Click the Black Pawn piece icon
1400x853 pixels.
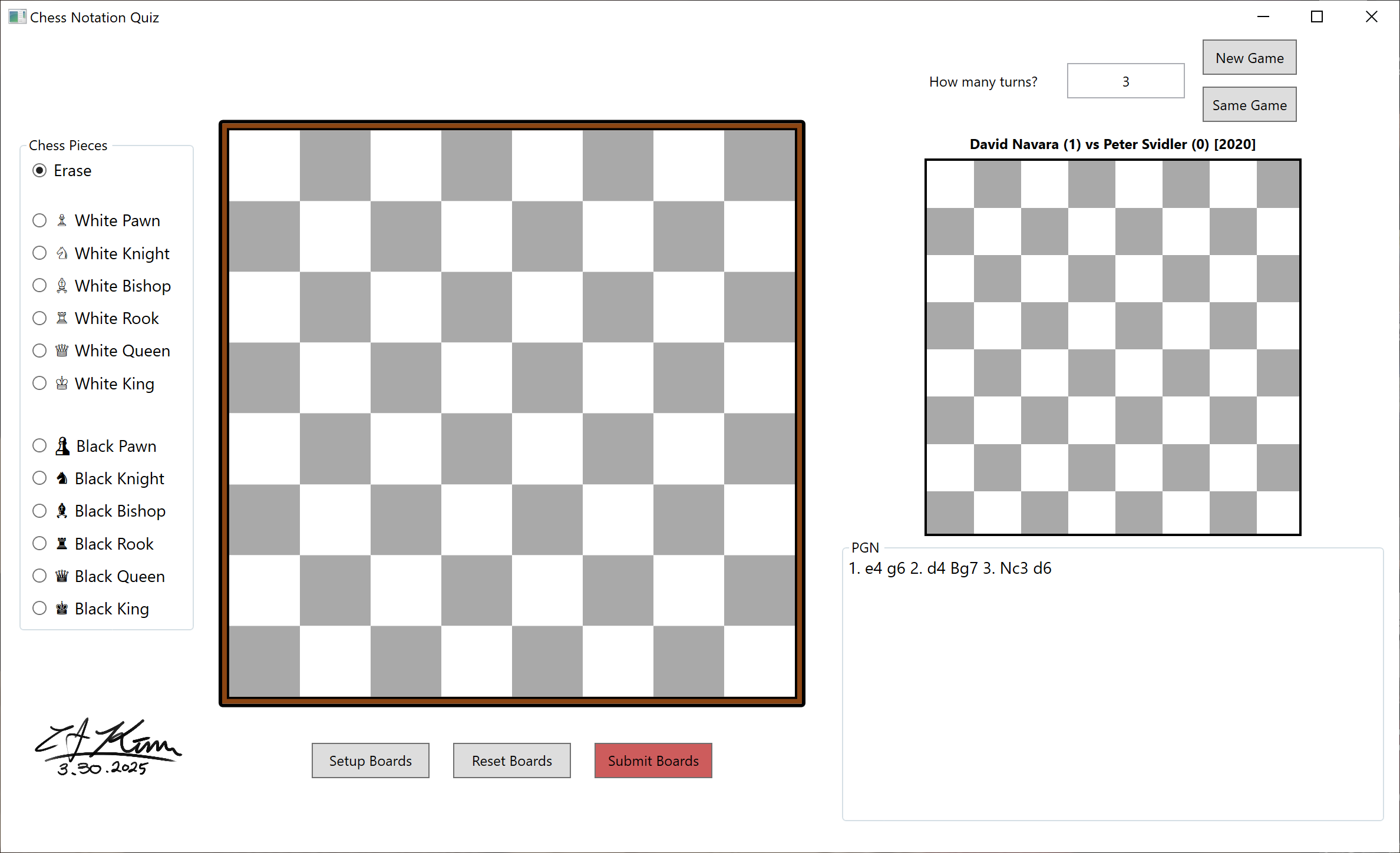[62, 446]
